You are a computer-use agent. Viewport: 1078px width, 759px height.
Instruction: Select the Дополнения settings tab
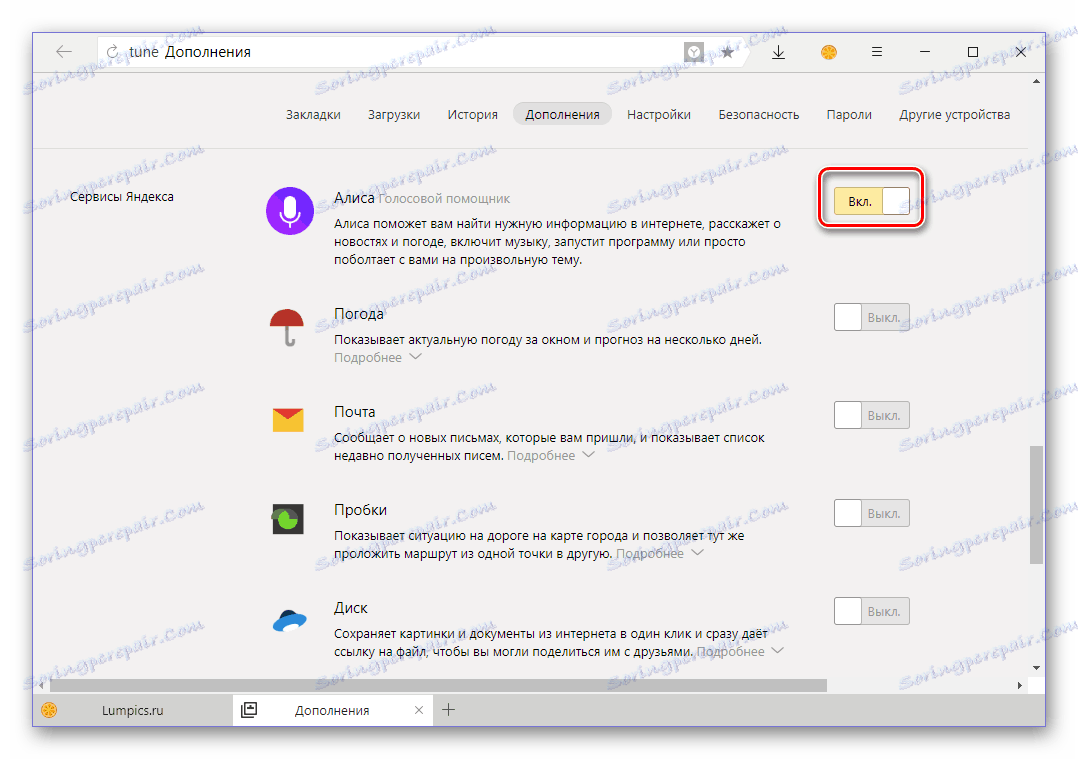tap(562, 115)
